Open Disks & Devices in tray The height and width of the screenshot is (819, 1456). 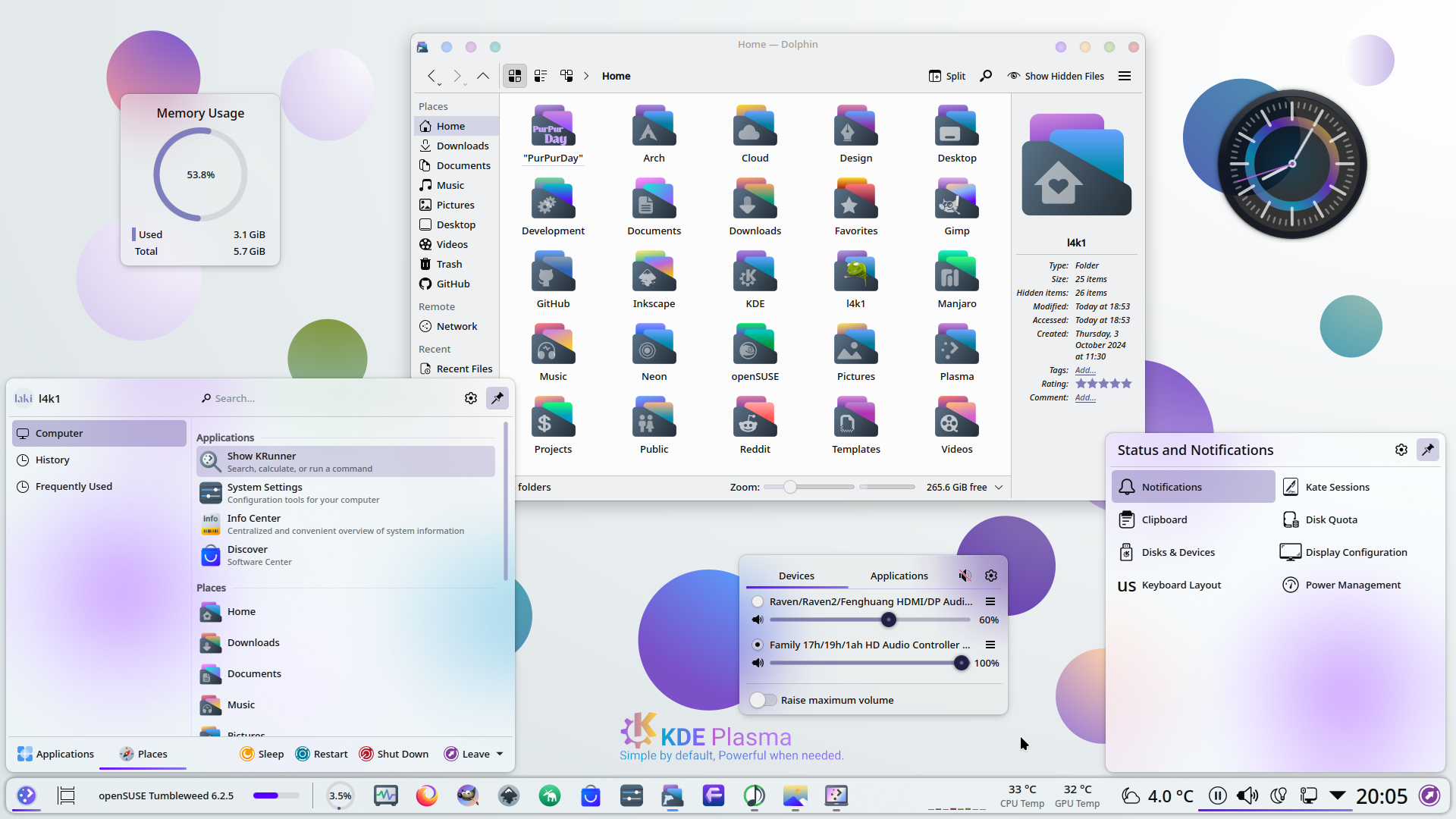[x=1193, y=552]
